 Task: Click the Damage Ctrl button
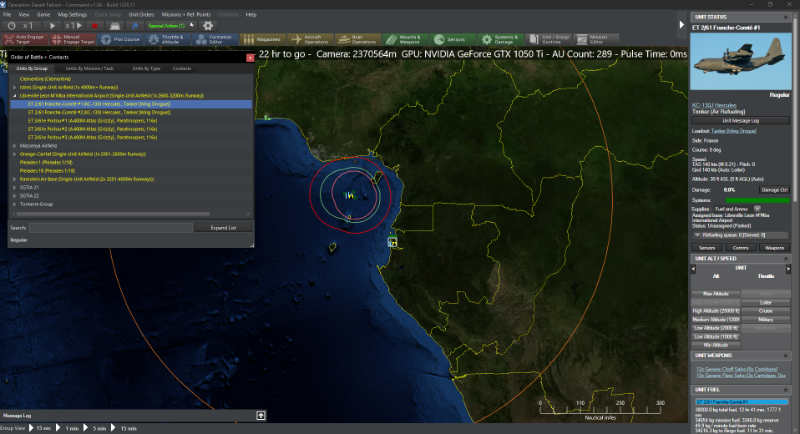point(774,190)
